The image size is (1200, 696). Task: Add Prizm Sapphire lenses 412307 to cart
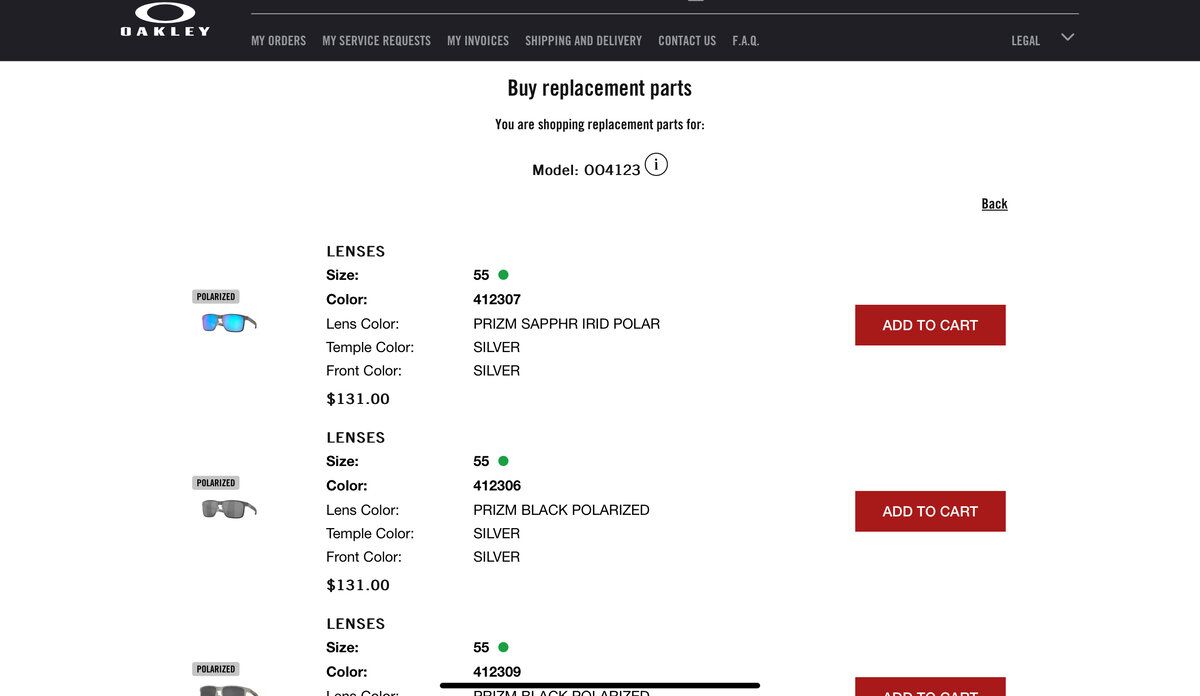pos(930,325)
